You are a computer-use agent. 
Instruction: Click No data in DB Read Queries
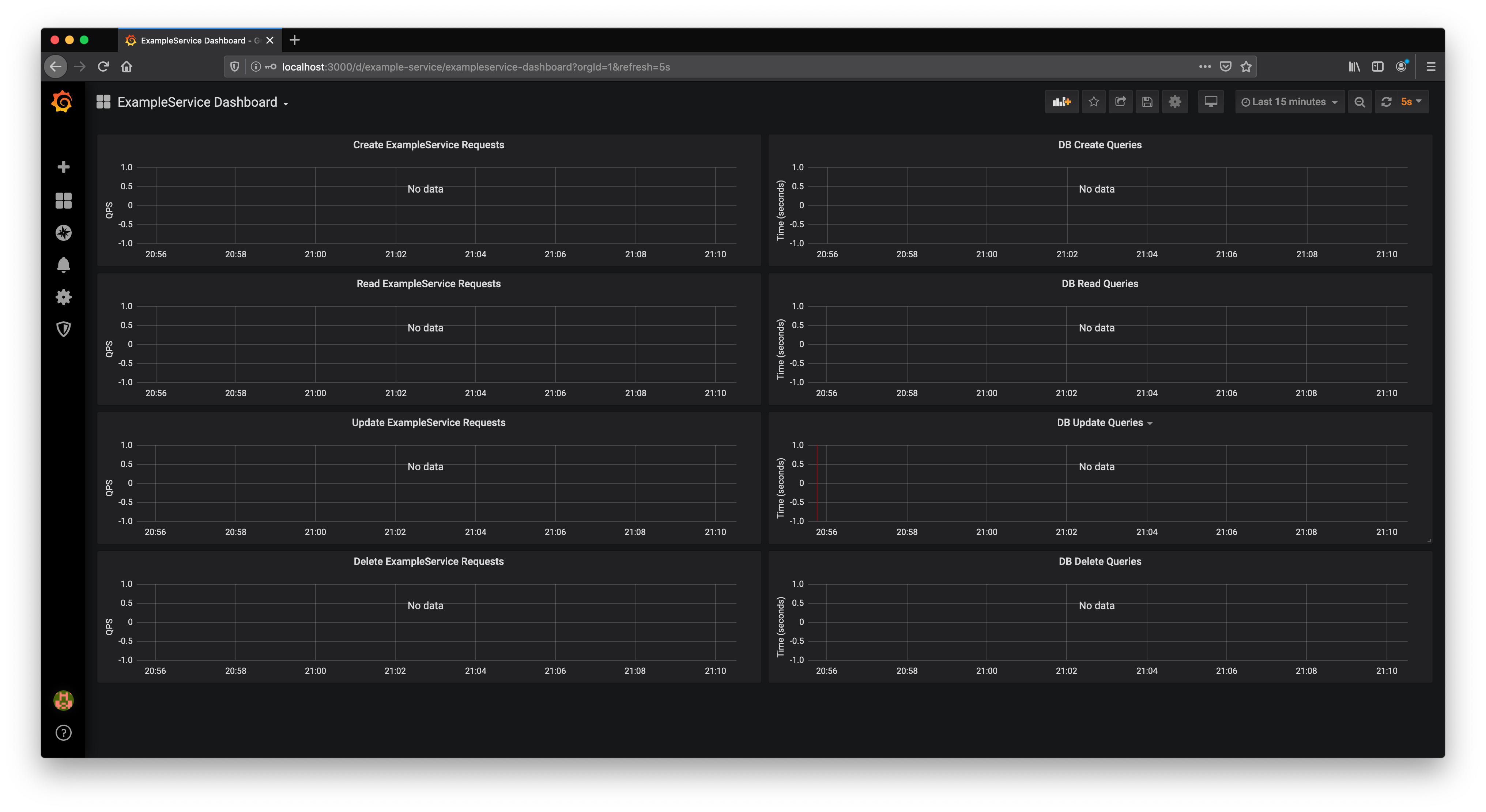(x=1096, y=328)
